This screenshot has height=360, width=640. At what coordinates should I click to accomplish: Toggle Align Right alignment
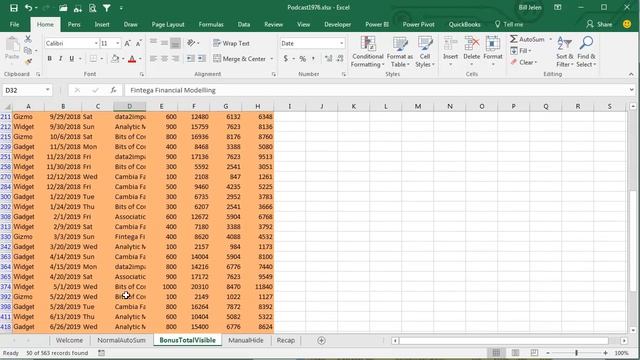point(176,59)
